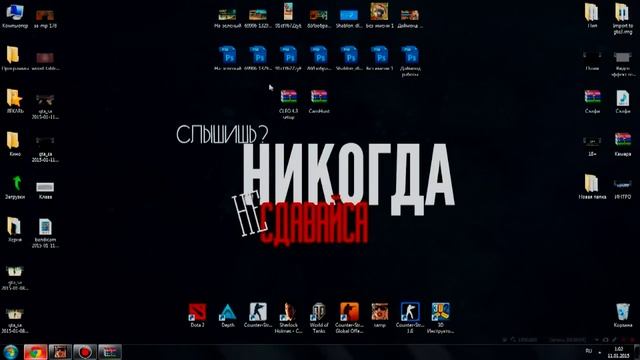
Task: Open the samp shortcut icon
Action: 380,315
